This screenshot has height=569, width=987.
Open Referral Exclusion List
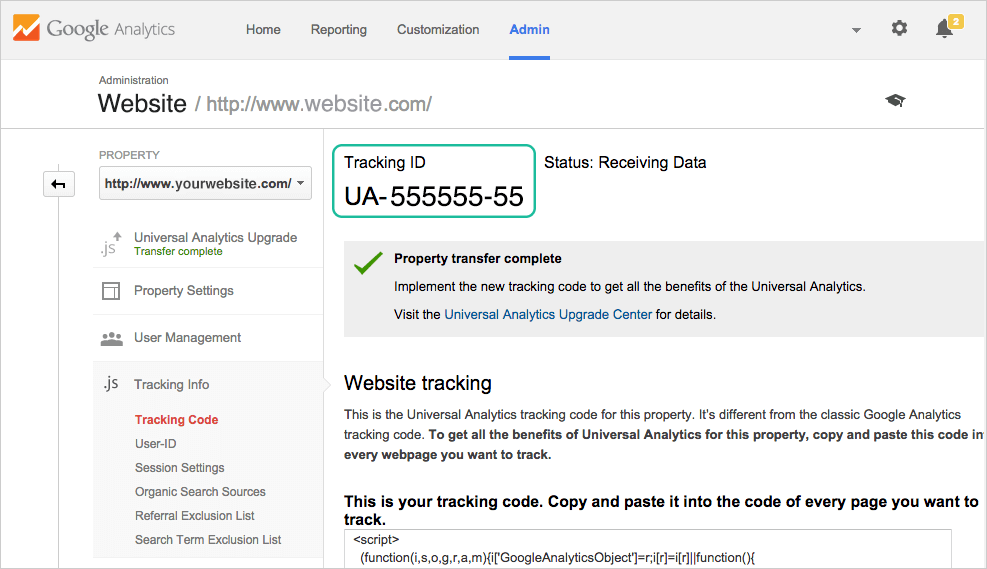[195, 515]
